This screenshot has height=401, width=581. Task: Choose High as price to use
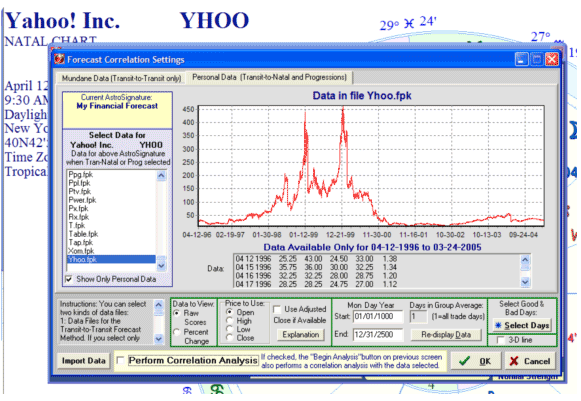[x=229, y=321]
